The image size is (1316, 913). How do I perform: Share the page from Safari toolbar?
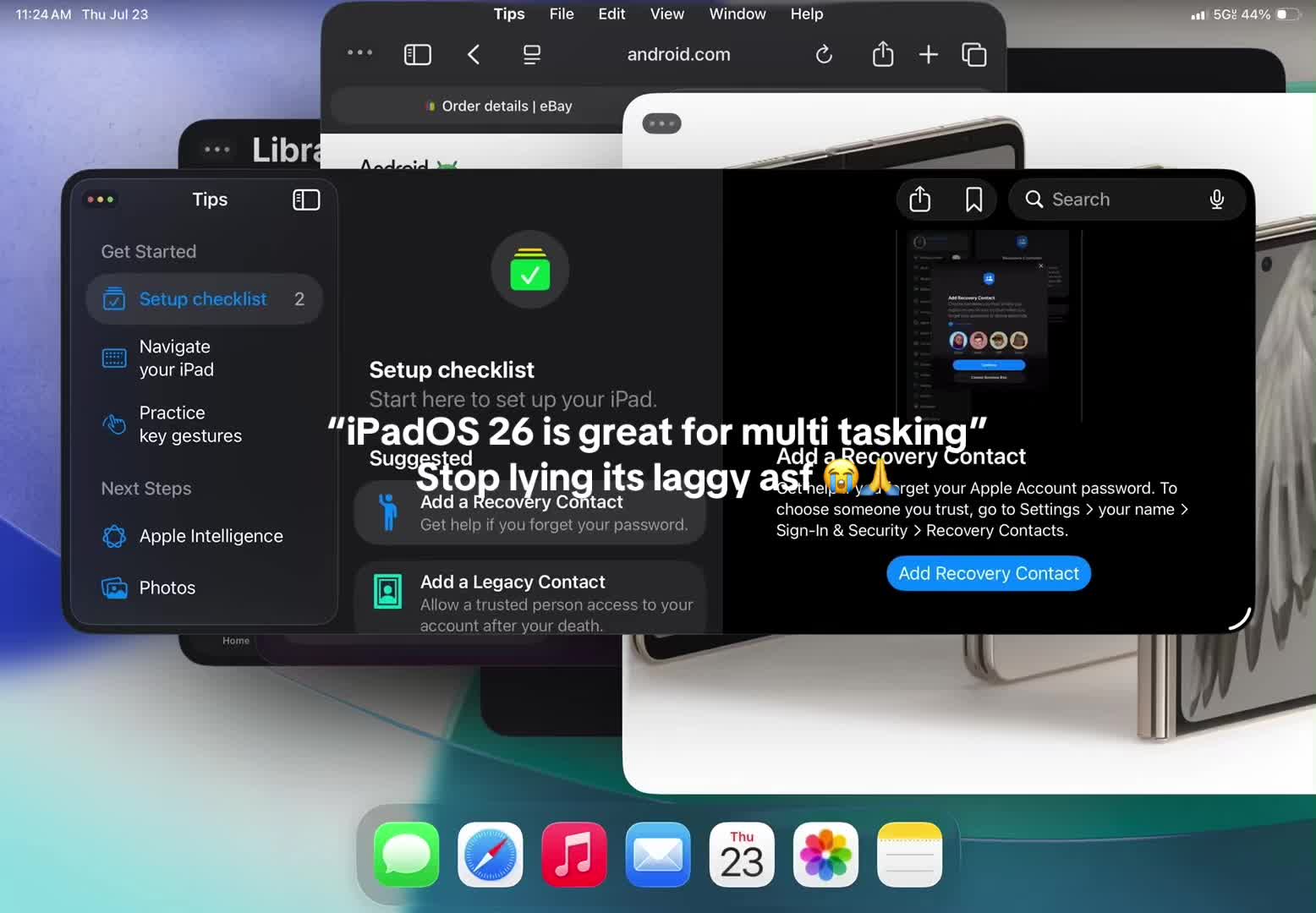883,54
